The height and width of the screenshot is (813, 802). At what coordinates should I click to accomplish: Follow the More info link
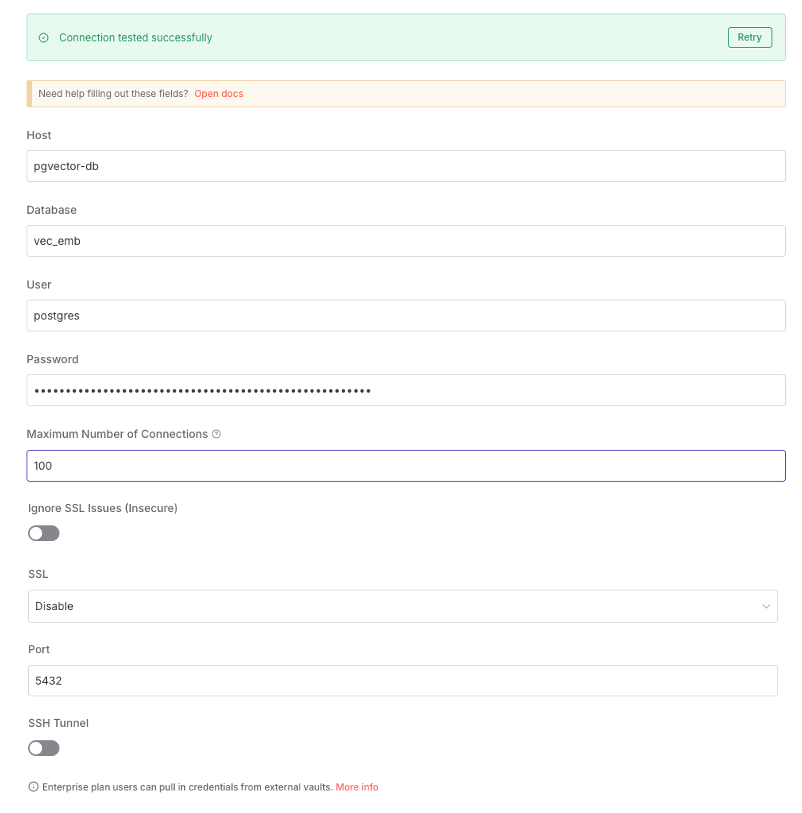[x=357, y=787]
